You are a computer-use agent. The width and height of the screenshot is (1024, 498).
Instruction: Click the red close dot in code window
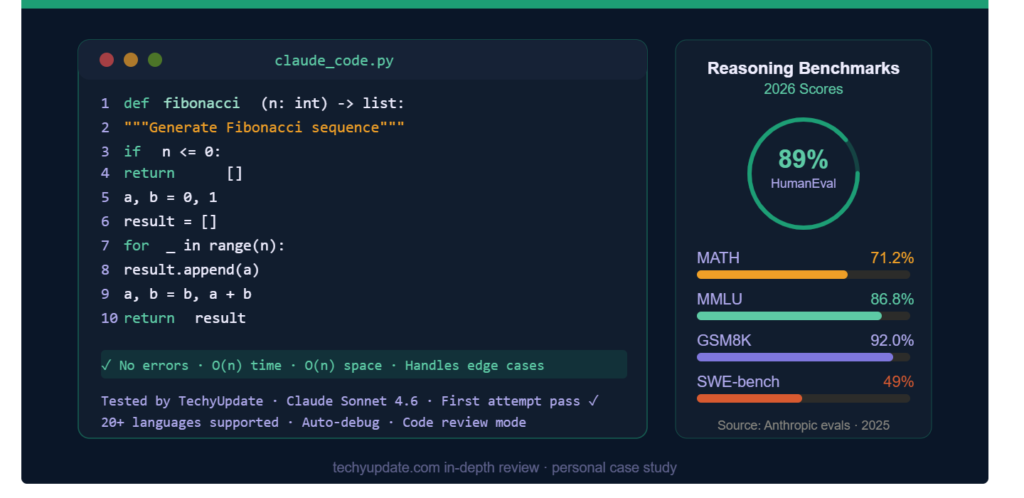[x=106, y=60]
